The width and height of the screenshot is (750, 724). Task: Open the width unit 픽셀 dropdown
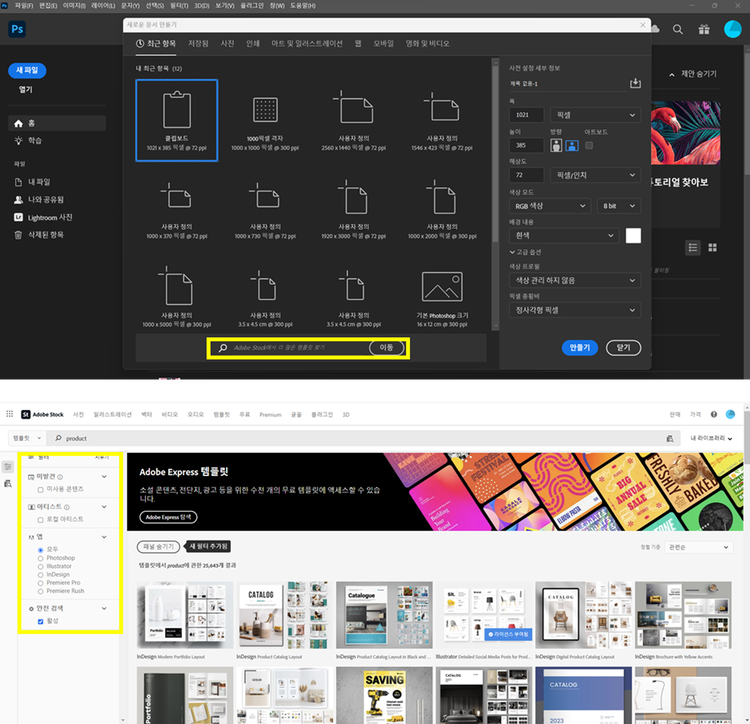point(596,115)
